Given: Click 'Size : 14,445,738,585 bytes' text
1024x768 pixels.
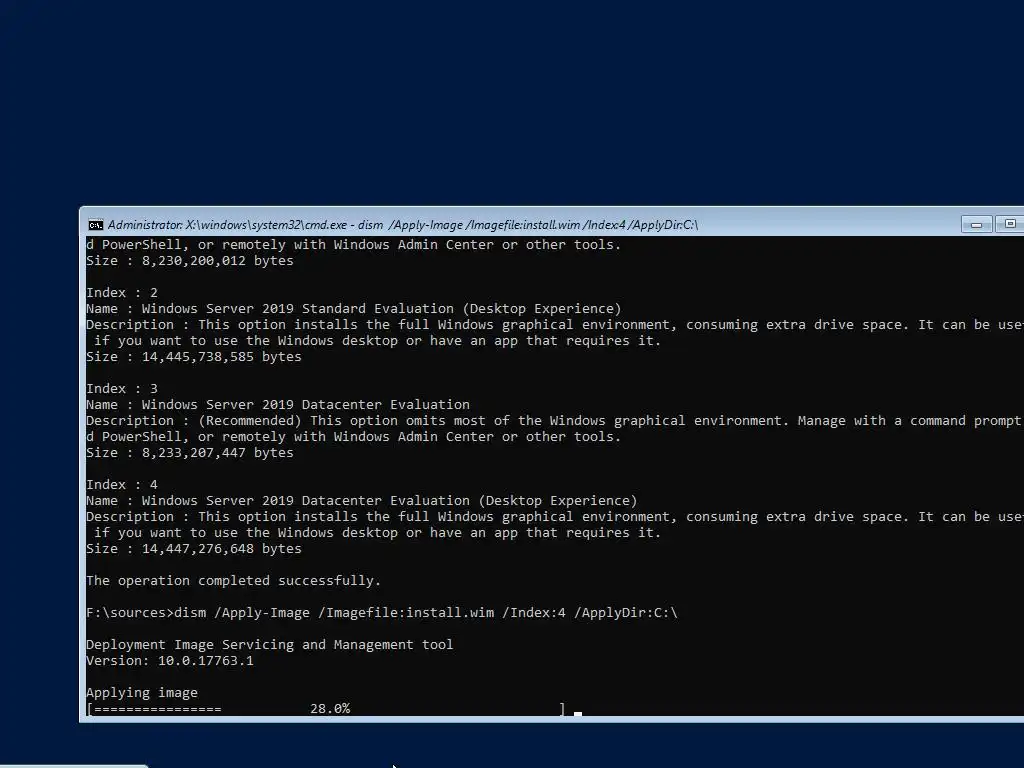Looking at the screenshot, I should [x=194, y=357].
